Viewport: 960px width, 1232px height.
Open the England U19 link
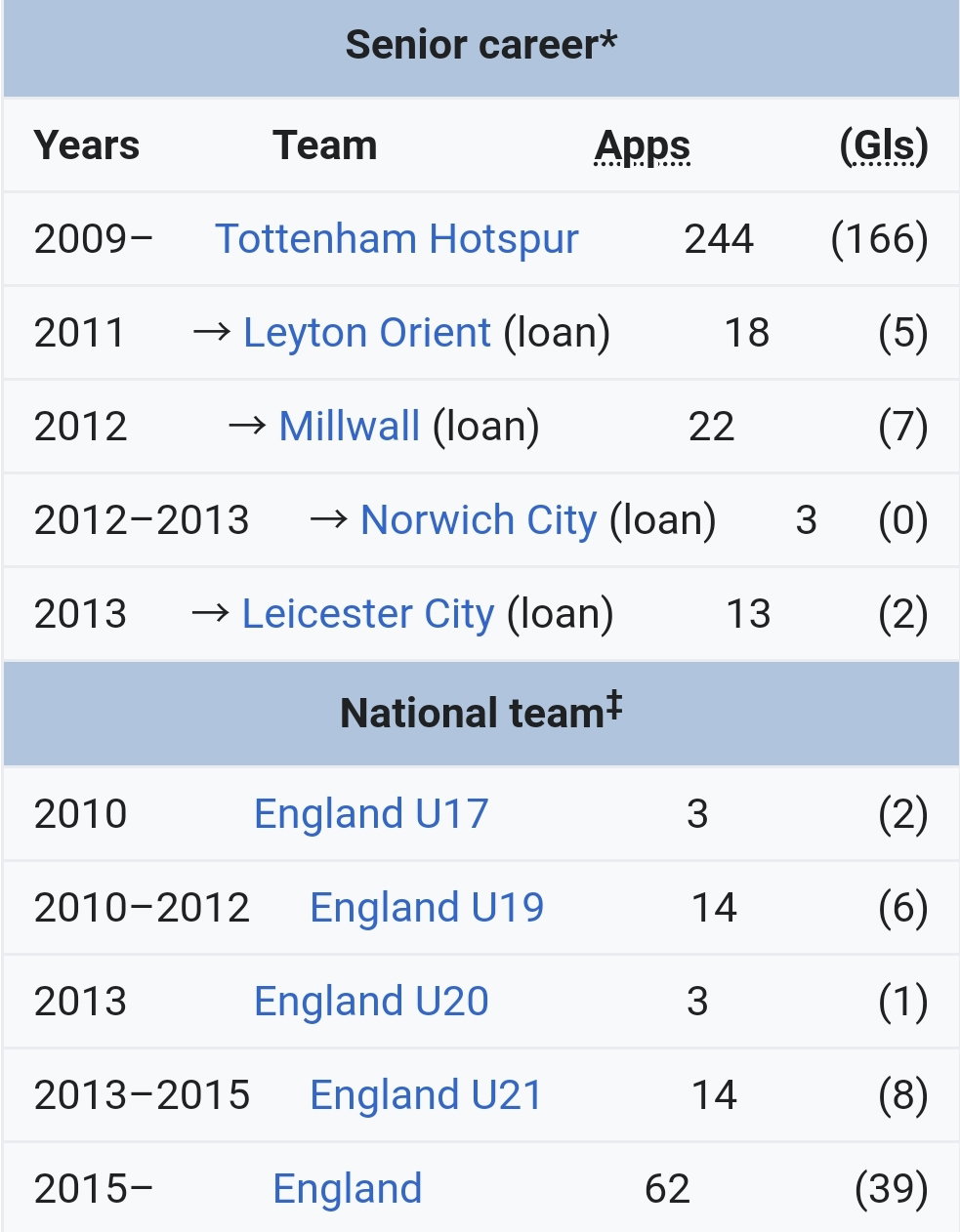point(427,907)
